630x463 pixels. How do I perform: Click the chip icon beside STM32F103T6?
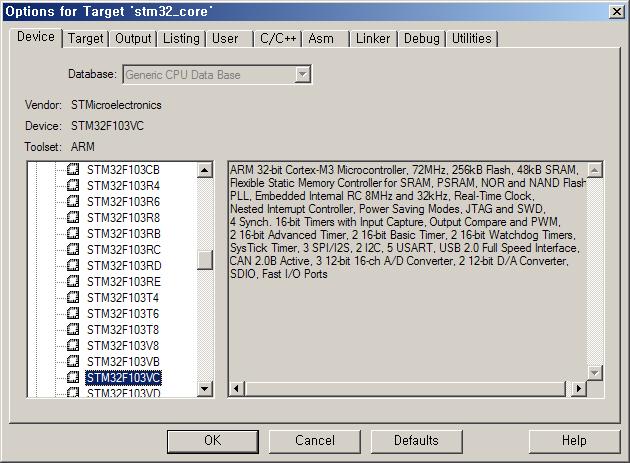73,313
